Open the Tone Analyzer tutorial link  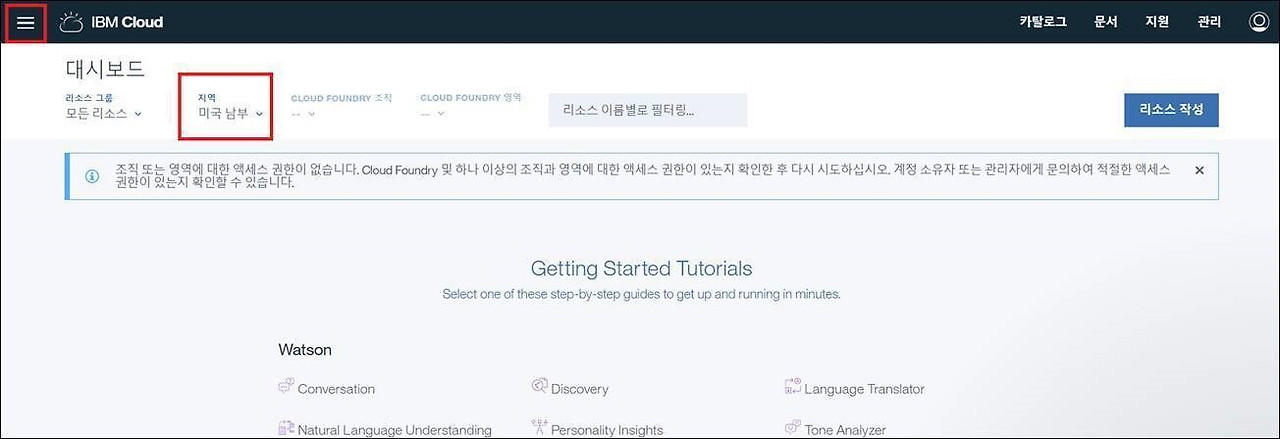[x=845, y=430]
